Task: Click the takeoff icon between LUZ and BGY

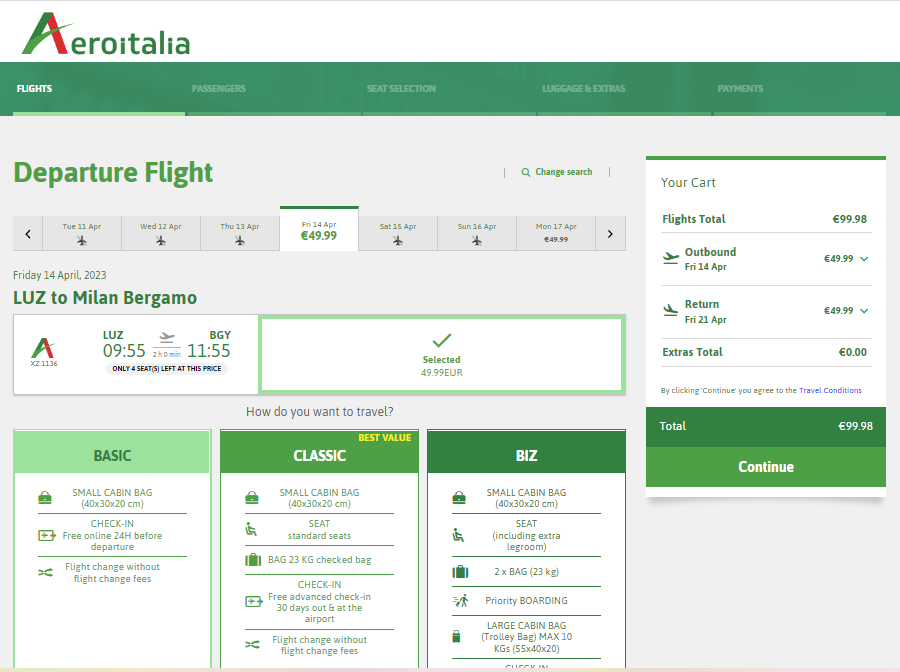Action: [x=166, y=337]
